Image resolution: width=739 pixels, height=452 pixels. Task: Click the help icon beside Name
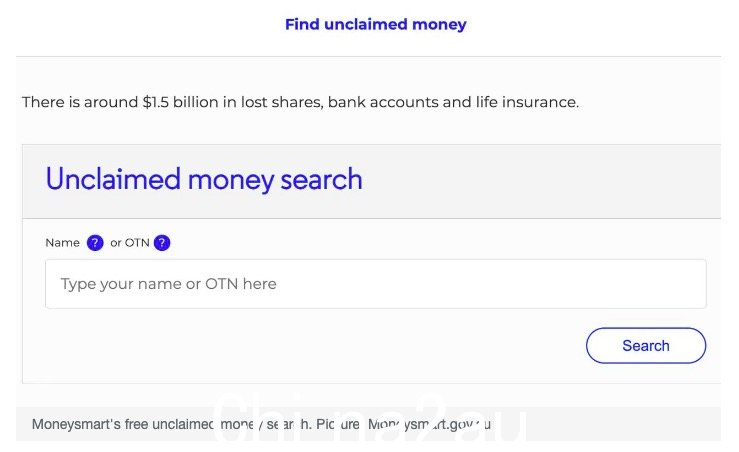pos(95,243)
